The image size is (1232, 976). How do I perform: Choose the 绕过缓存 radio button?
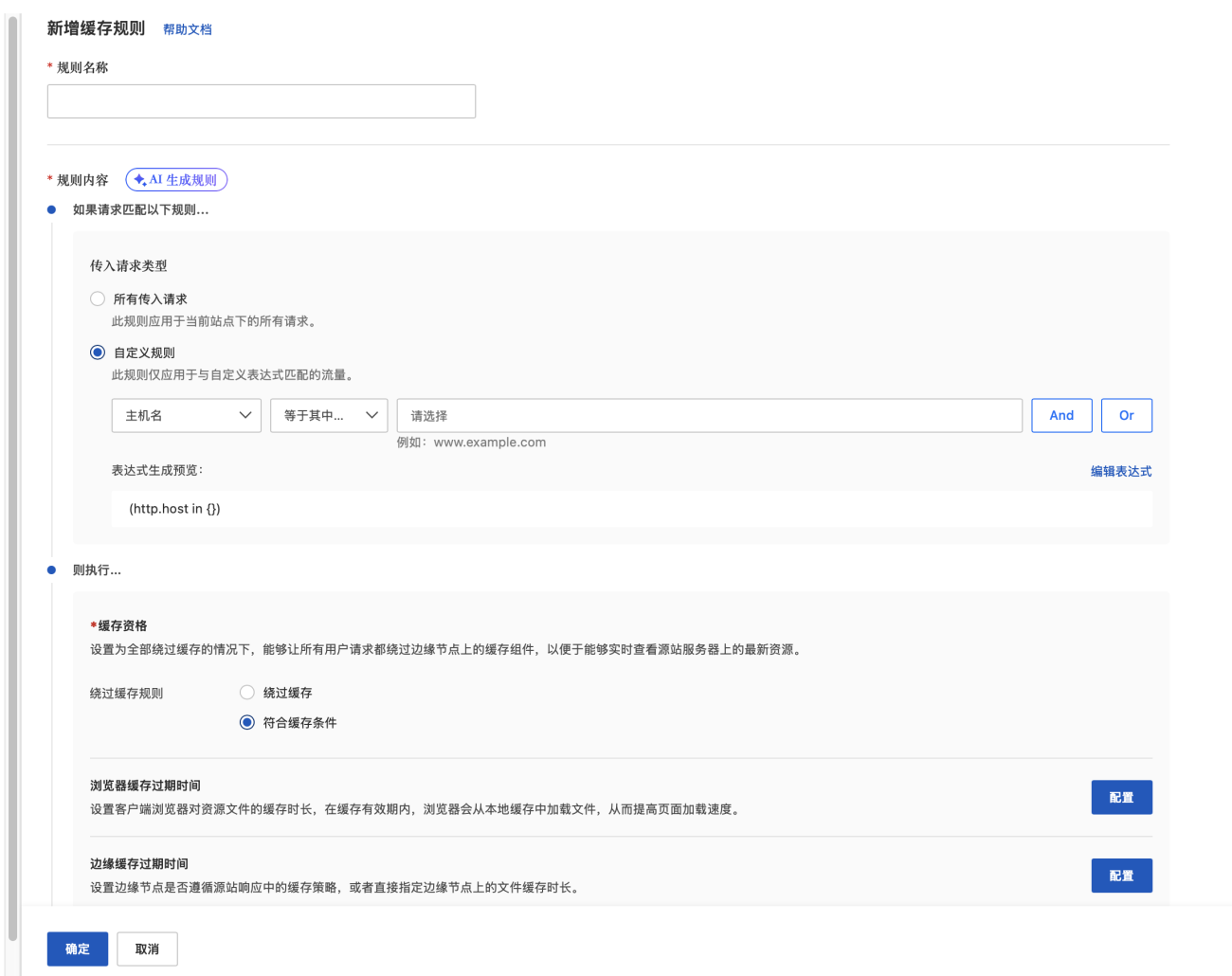coord(247,693)
